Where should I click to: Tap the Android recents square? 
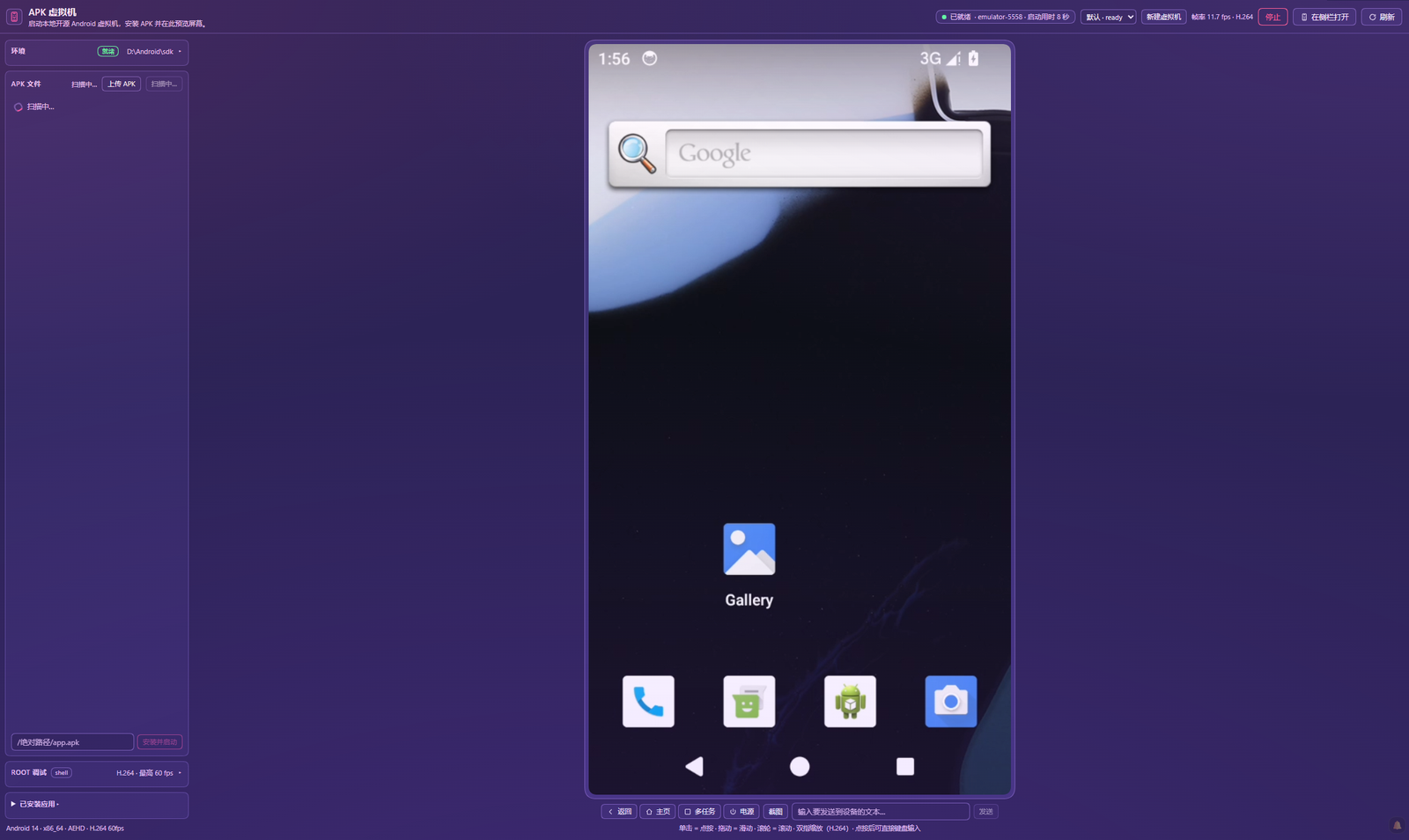(x=905, y=766)
